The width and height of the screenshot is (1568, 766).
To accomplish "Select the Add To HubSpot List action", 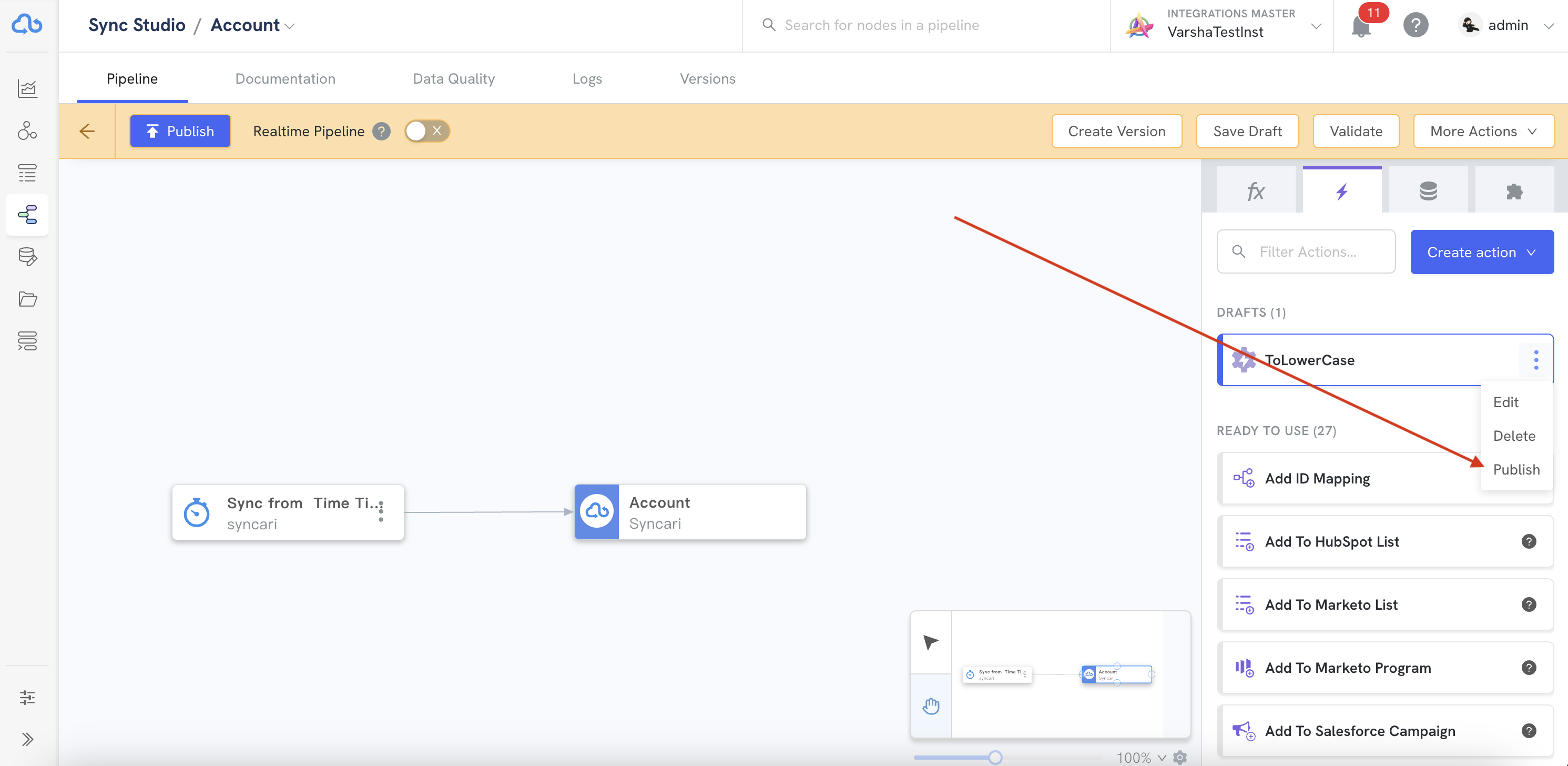I will point(1385,541).
